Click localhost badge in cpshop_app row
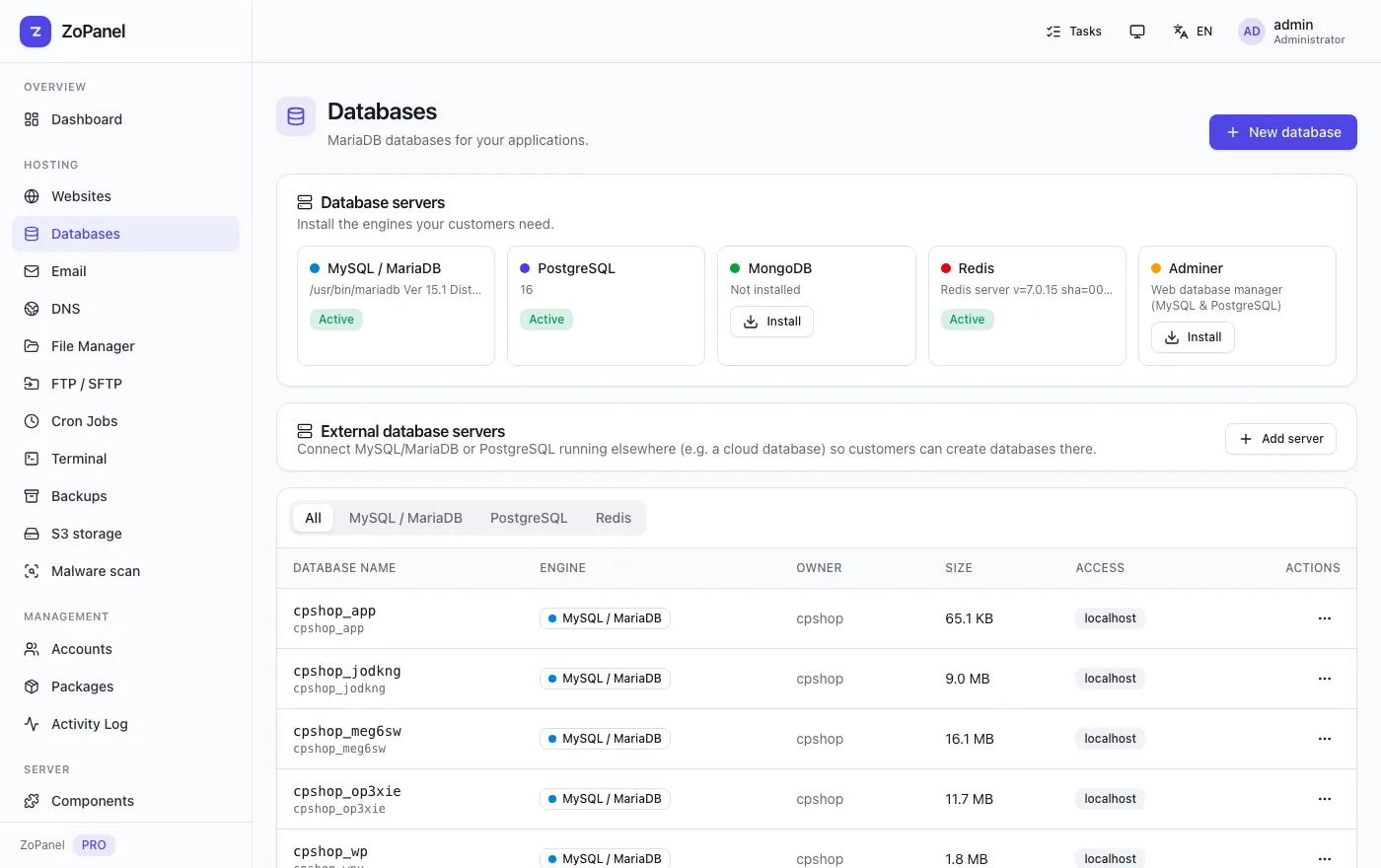Screen dimensions: 1381x868 click(x=1110, y=618)
